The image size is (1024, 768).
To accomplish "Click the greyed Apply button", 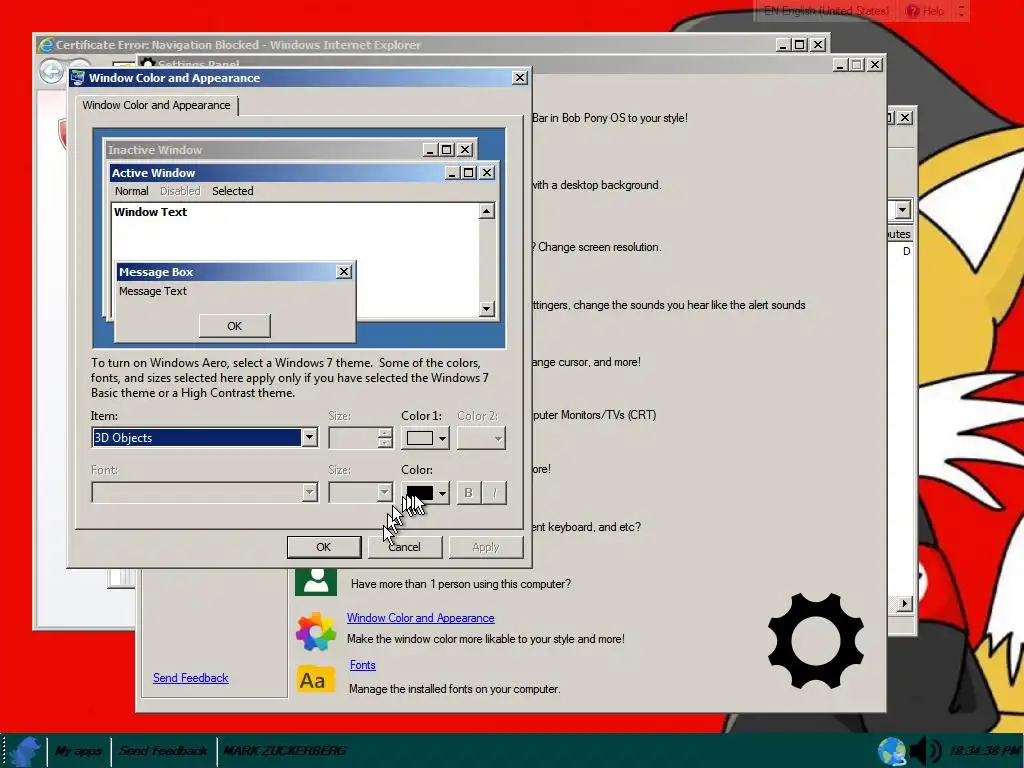I will point(486,547).
